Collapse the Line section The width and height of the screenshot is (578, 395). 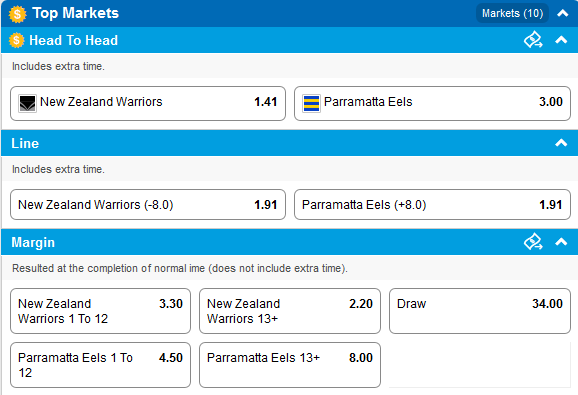(561, 143)
